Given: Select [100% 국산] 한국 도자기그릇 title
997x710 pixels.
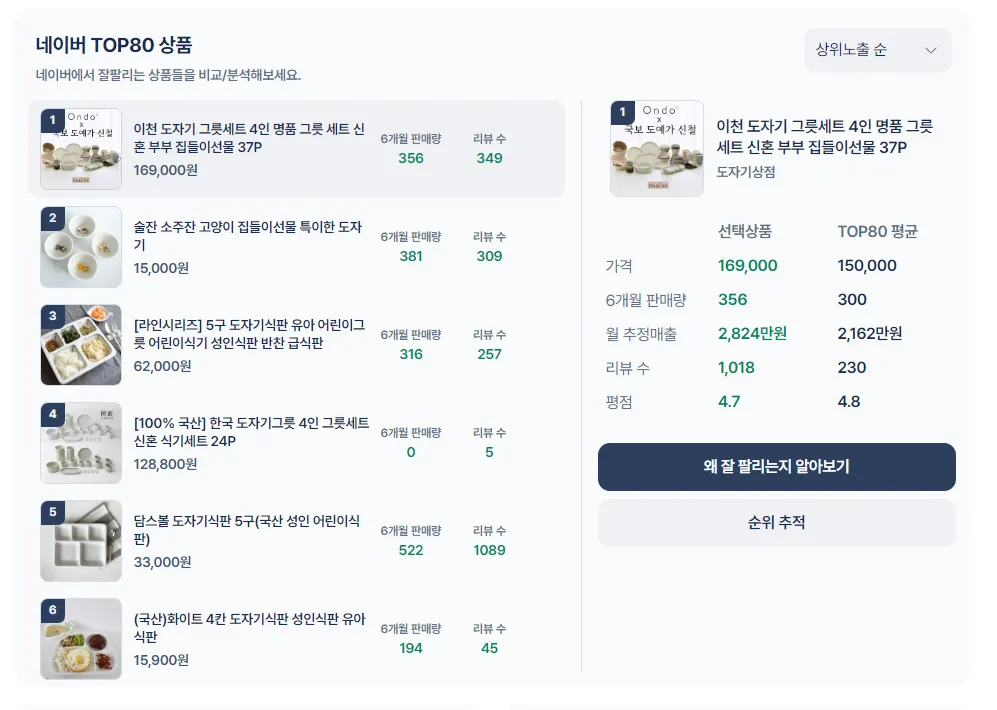Looking at the screenshot, I should 251,432.
